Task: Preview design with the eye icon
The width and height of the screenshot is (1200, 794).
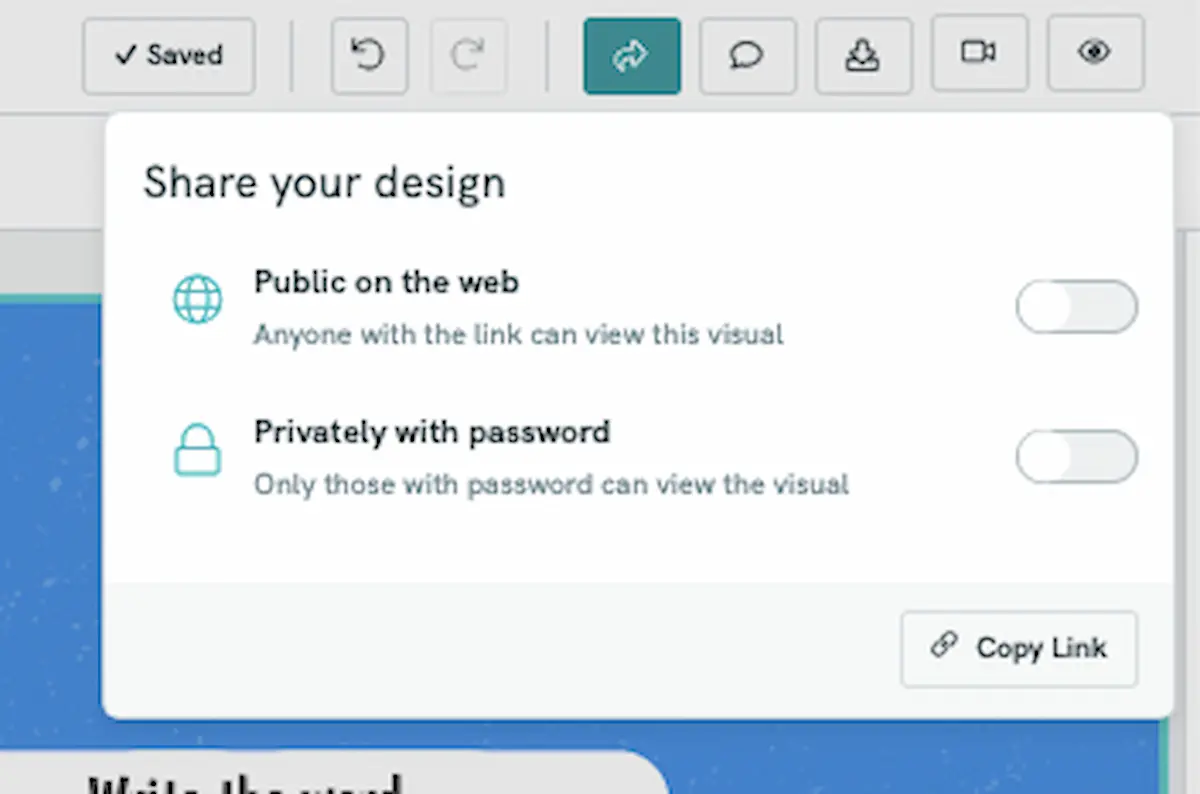Action: coord(1095,52)
